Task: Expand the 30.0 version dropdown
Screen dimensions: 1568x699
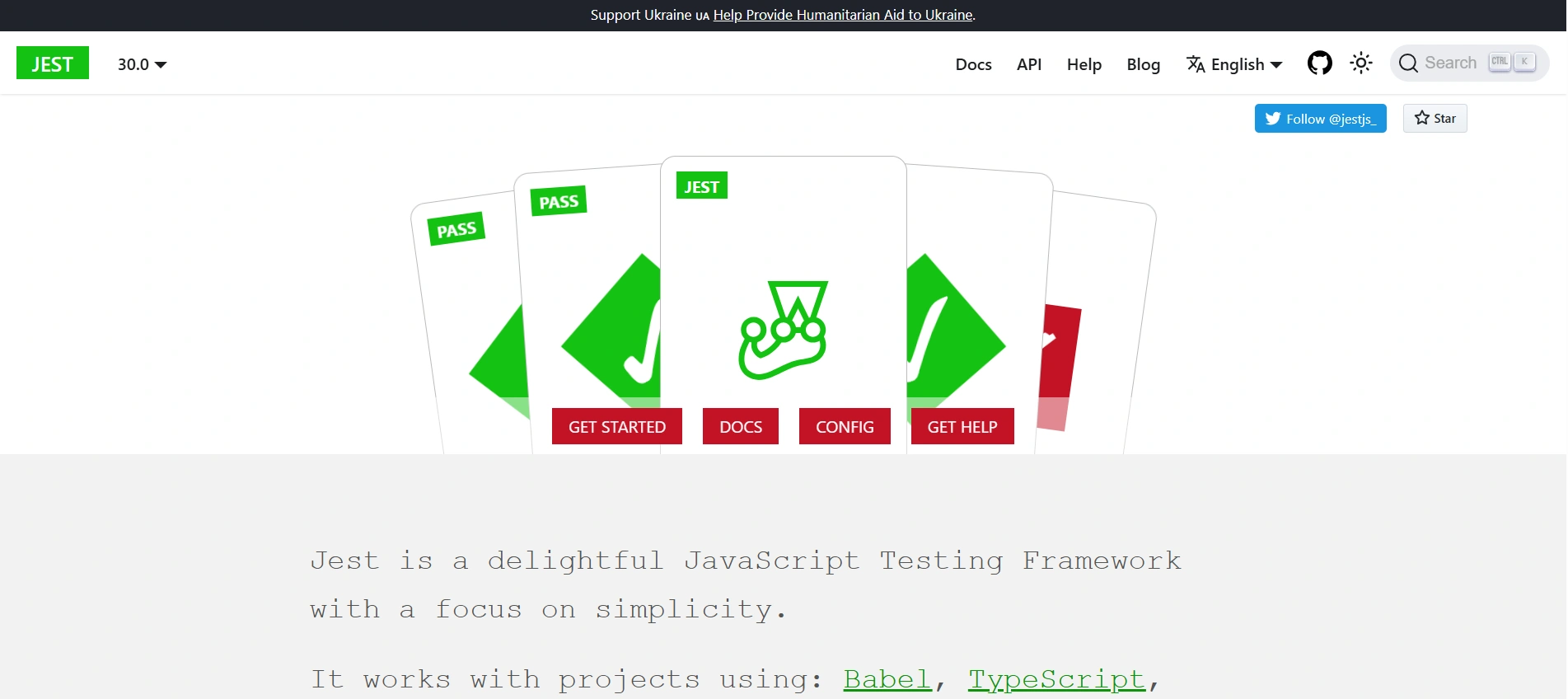Action: pyautogui.click(x=142, y=64)
